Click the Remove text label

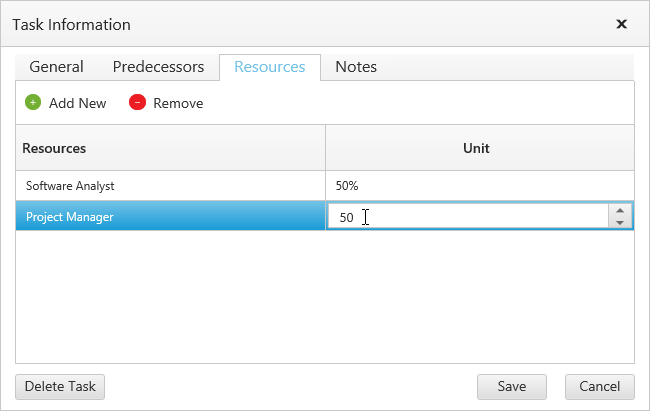point(178,103)
